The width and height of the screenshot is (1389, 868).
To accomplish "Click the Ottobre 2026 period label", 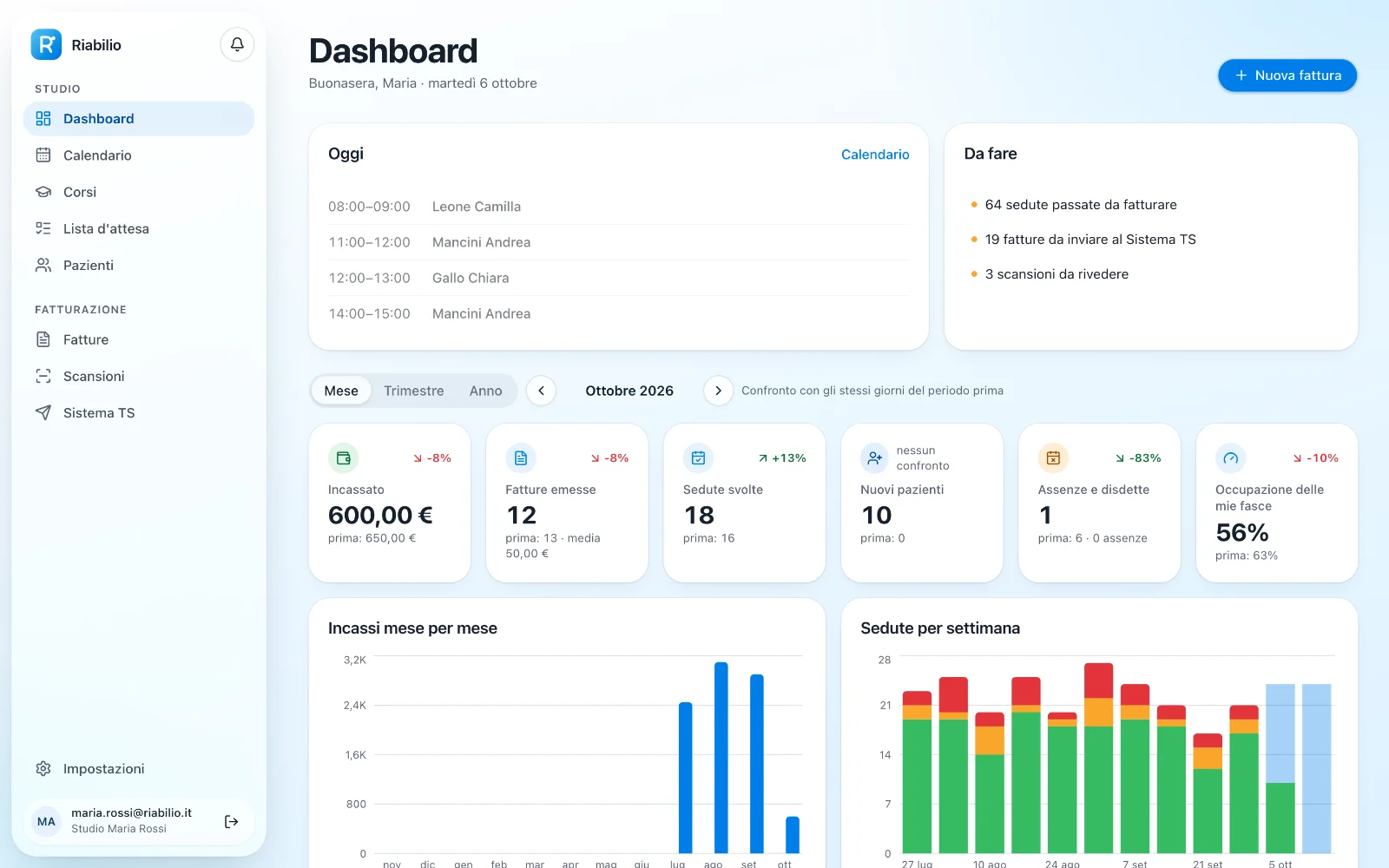I will tap(629, 391).
